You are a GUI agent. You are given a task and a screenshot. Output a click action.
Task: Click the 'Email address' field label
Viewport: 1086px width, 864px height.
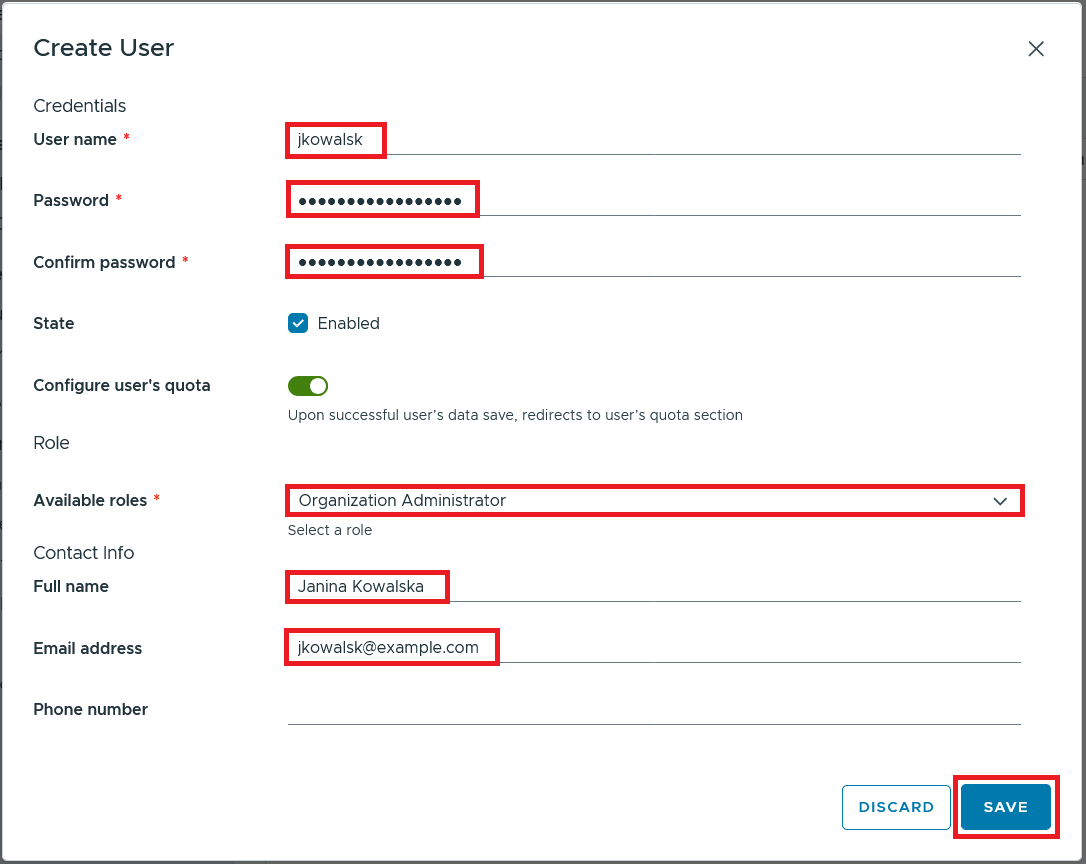point(88,648)
